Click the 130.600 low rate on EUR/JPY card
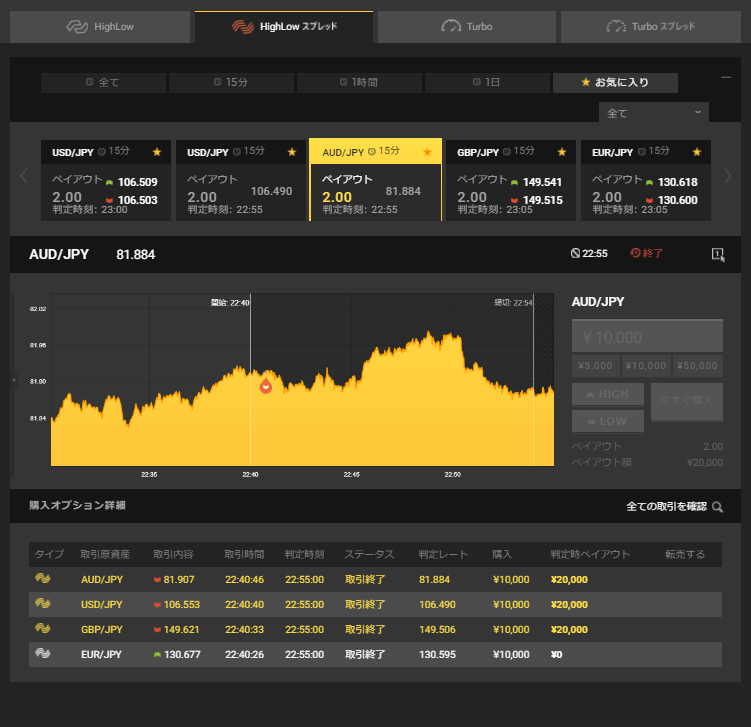Screen dimensions: 751x727 [677, 200]
